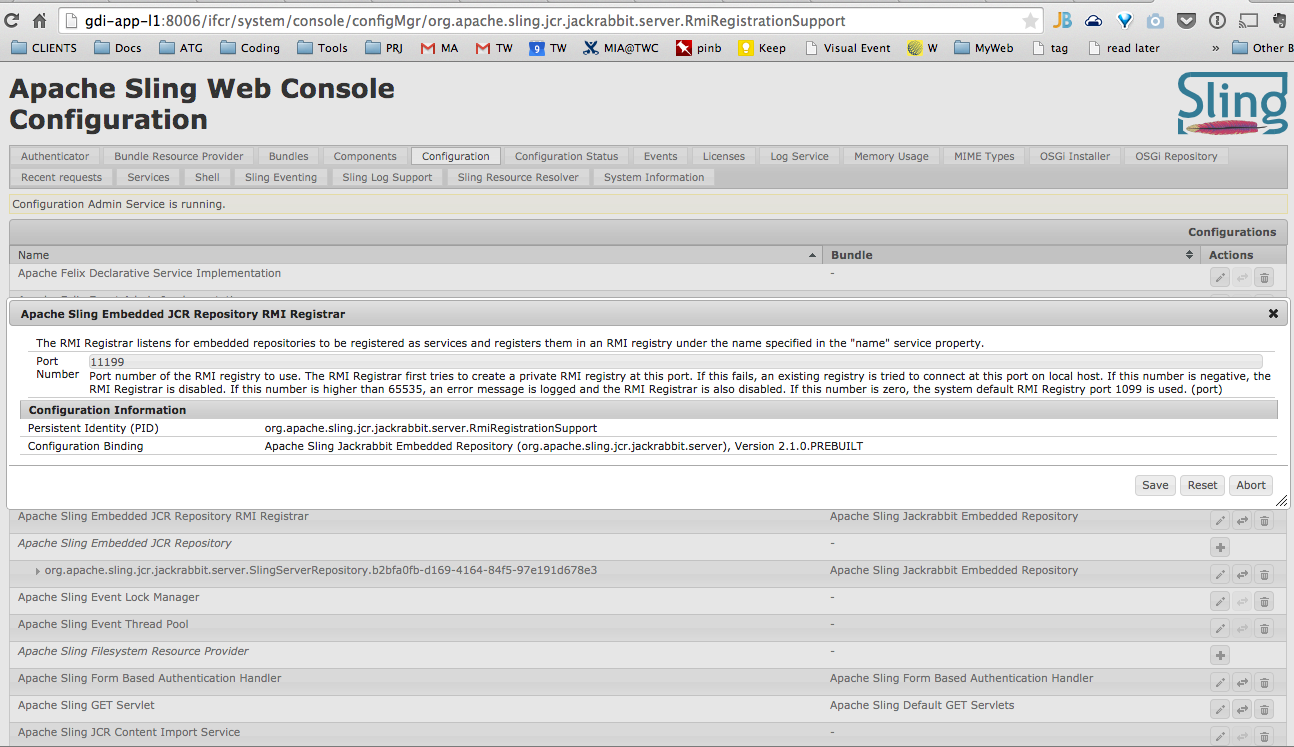1294x747 pixels.
Task: Open the Components tab
Action: [x=365, y=156]
